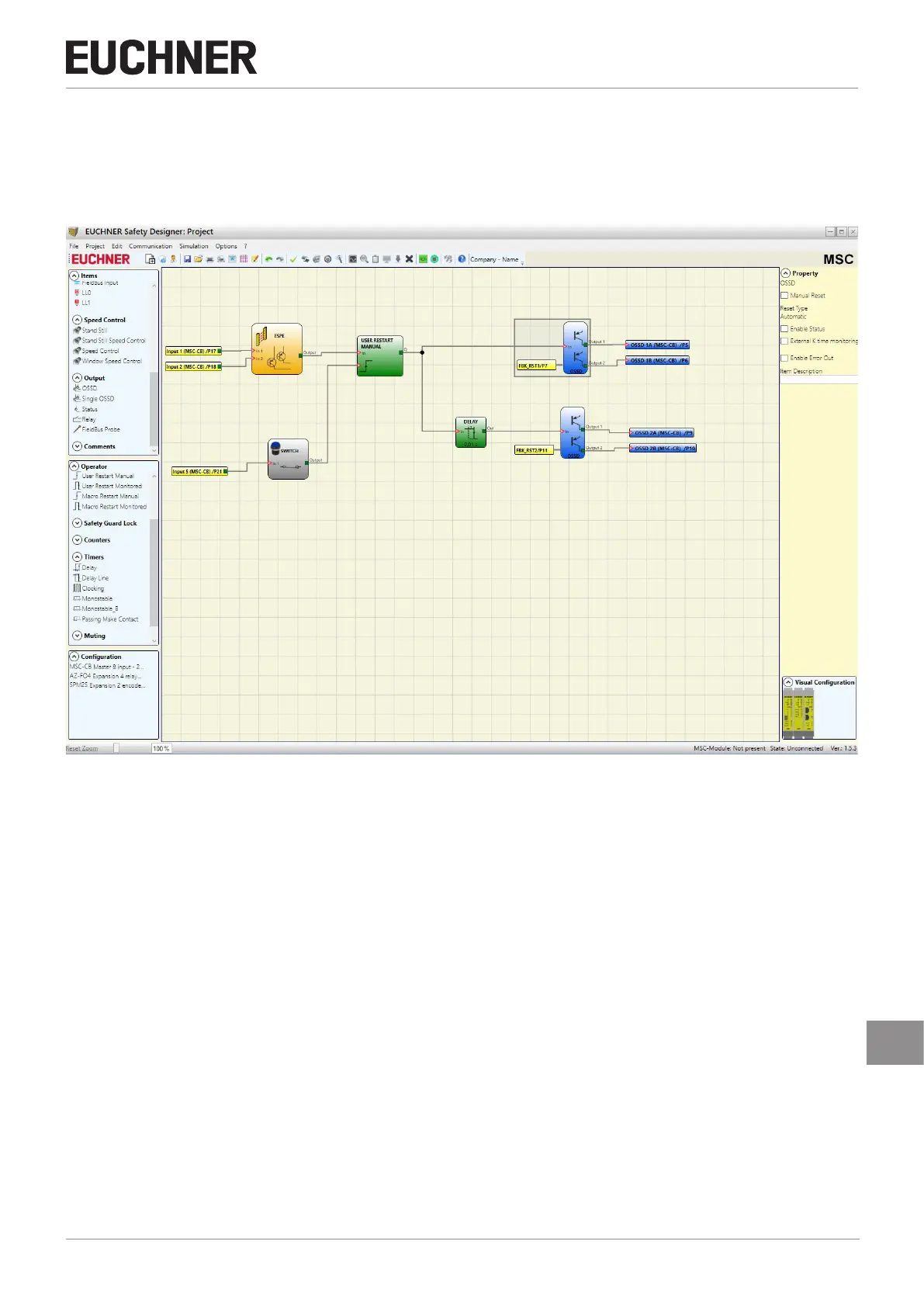
Task: Expand the Safety Guard Lock section
Action: pyautogui.click(x=77, y=523)
